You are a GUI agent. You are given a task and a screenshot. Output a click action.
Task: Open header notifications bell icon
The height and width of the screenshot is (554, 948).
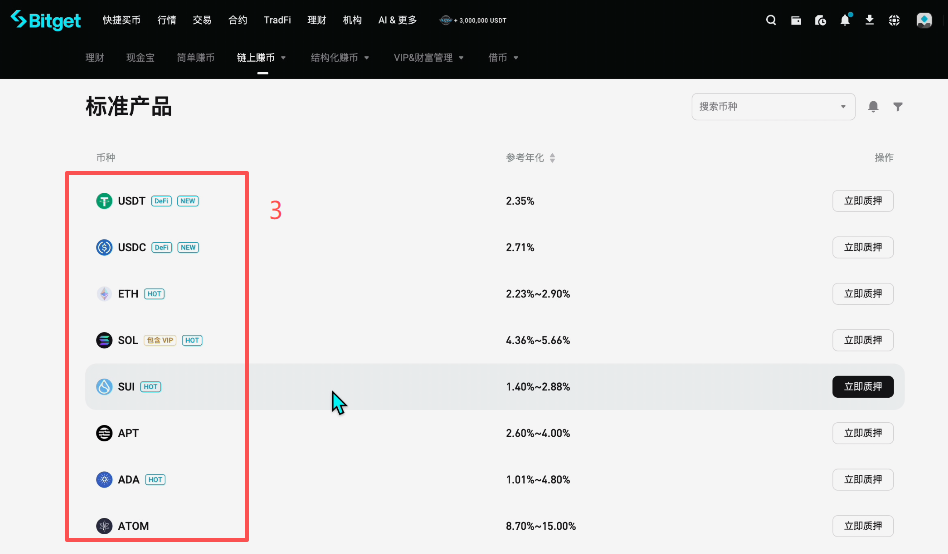[845, 20]
